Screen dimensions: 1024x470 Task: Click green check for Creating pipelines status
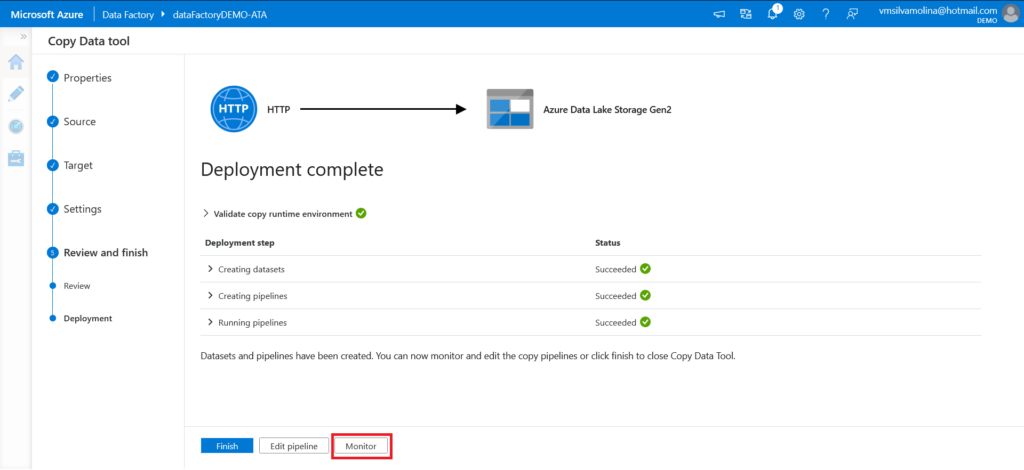(645, 295)
